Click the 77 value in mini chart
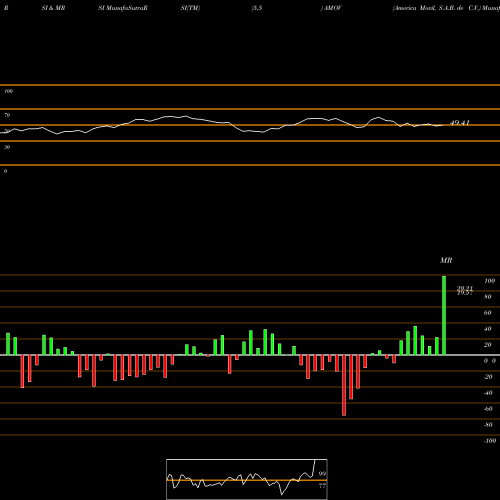The height and width of the screenshot is (500, 500). 322,486
